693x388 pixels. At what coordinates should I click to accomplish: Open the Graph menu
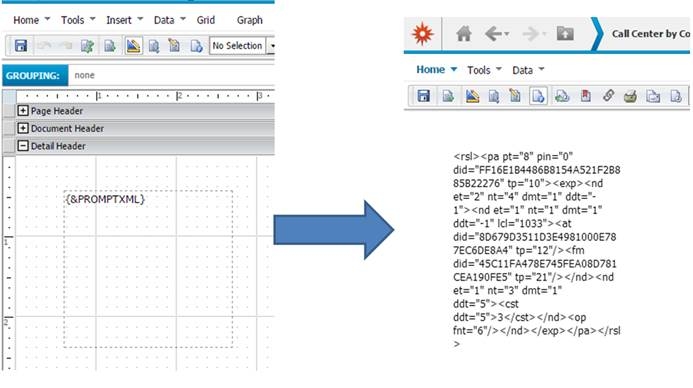250,20
